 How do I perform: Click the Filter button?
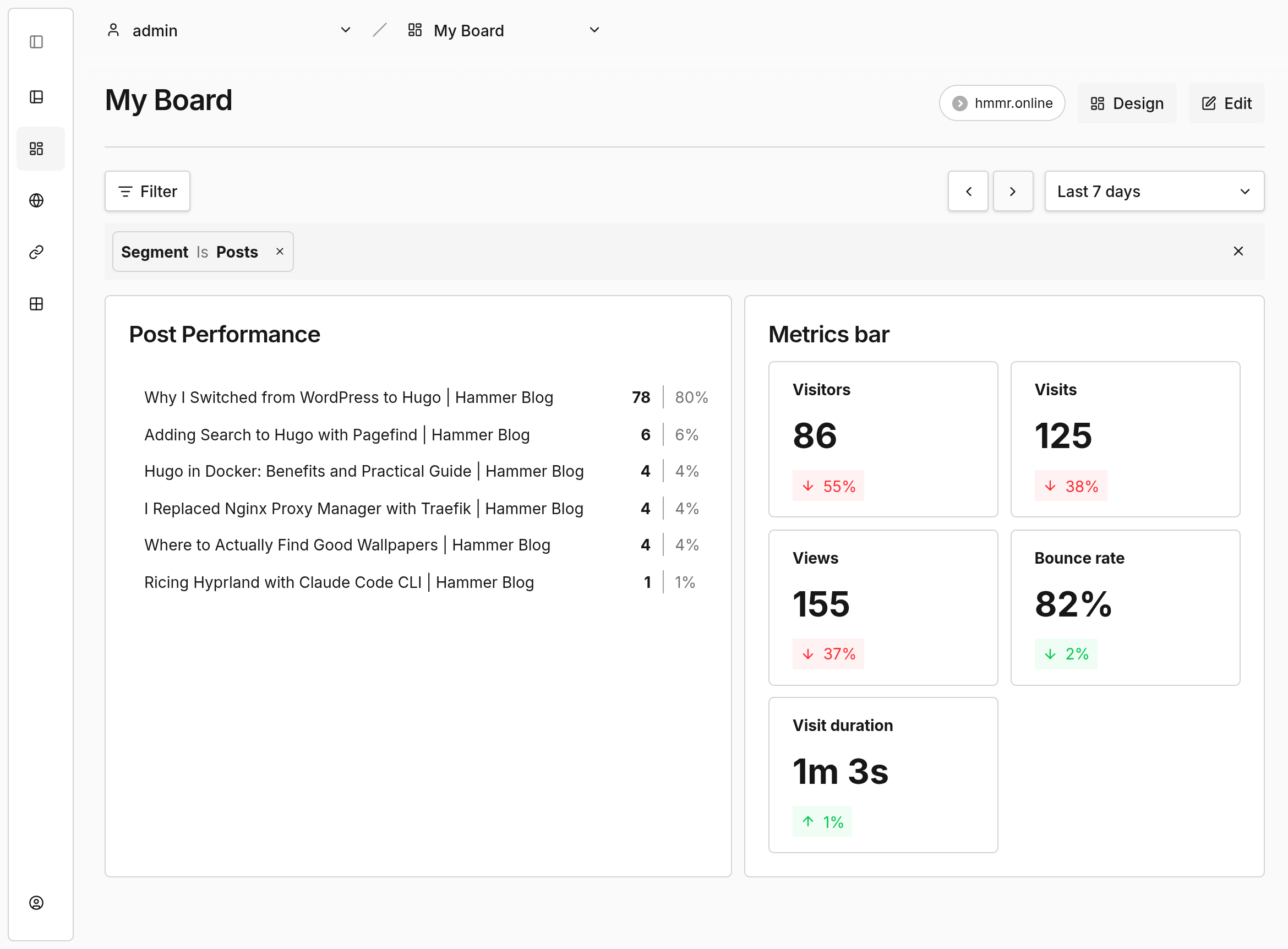click(148, 192)
